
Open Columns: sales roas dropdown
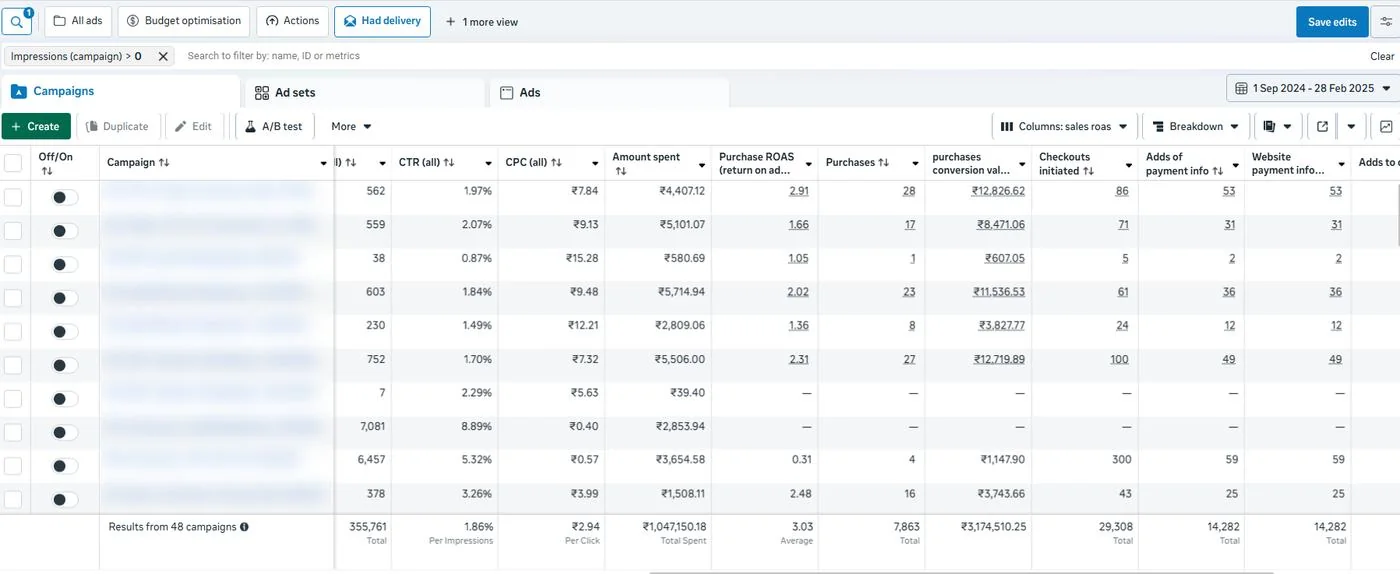pyautogui.click(x=1064, y=127)
